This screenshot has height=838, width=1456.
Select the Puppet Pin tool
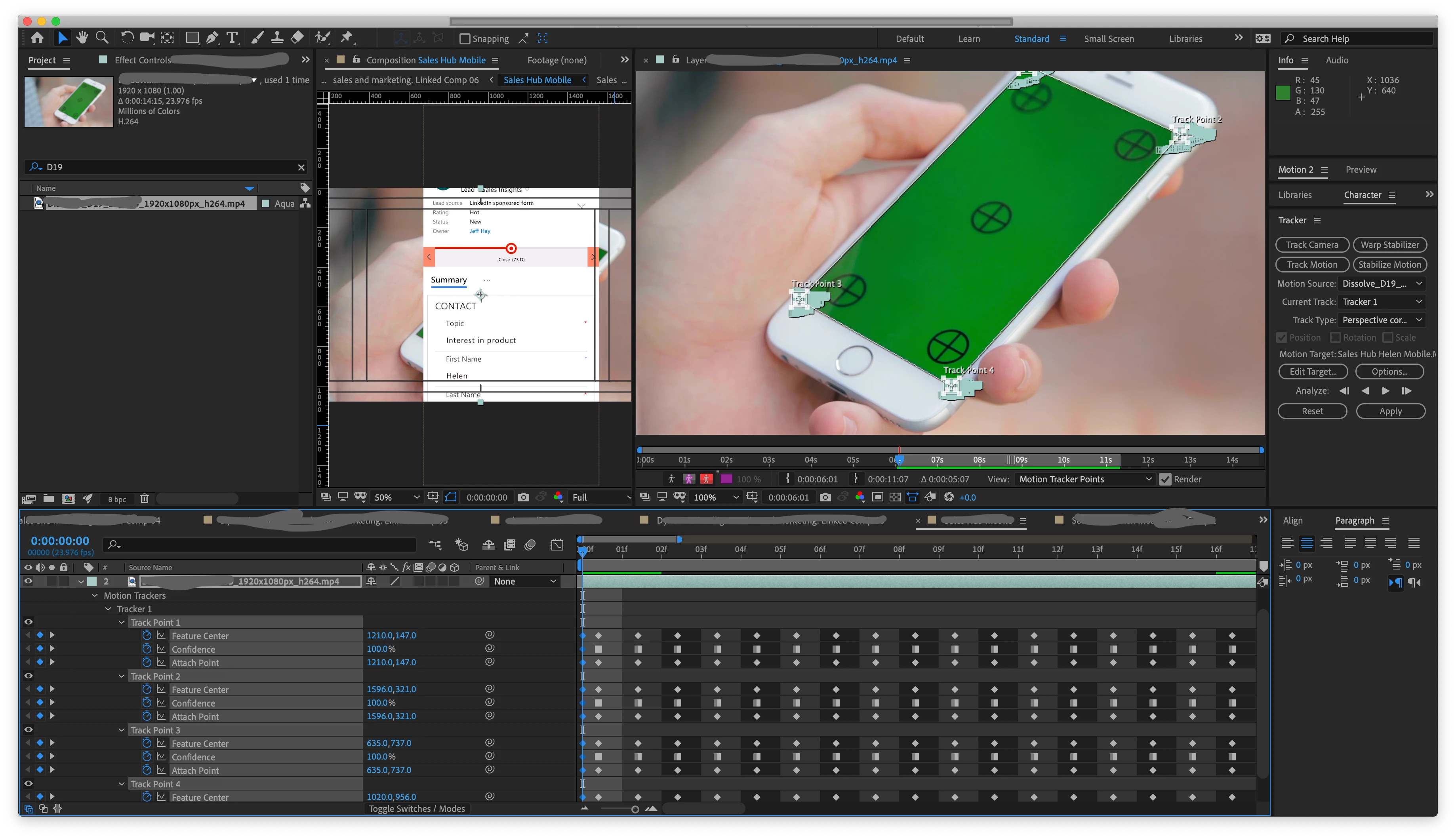pos(347,38)
